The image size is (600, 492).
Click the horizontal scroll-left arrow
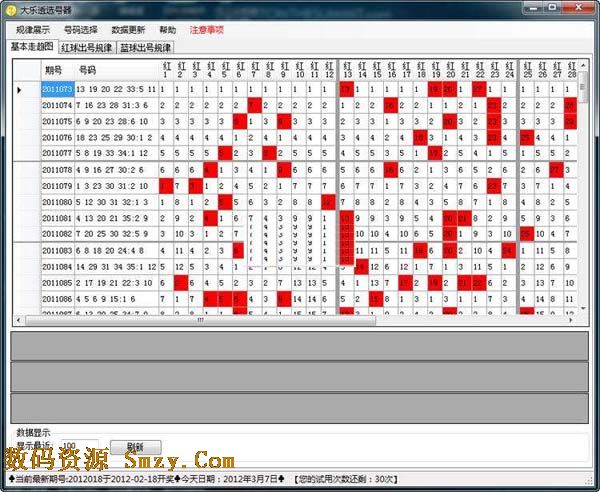[x=18, y=320]
